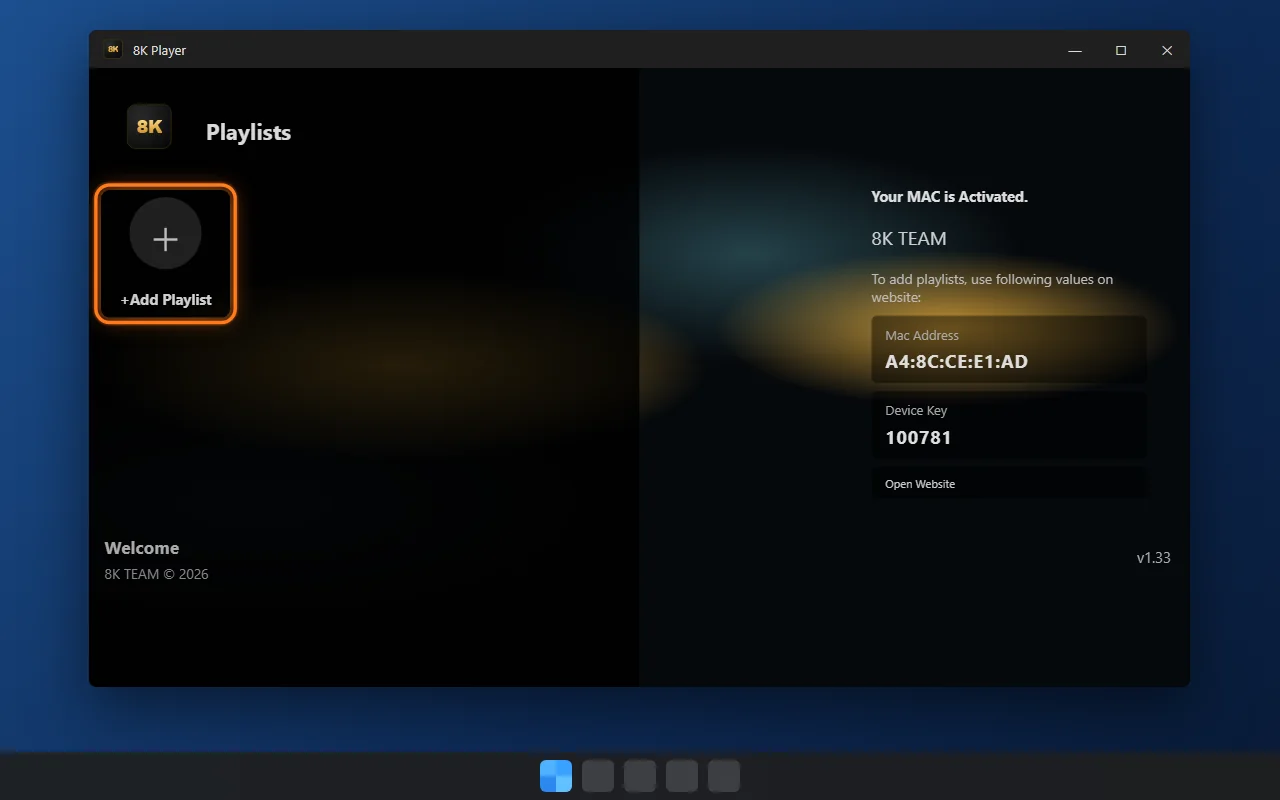Click the Mac Address field label
This screenshot has height=800, width=1280.
922,336
